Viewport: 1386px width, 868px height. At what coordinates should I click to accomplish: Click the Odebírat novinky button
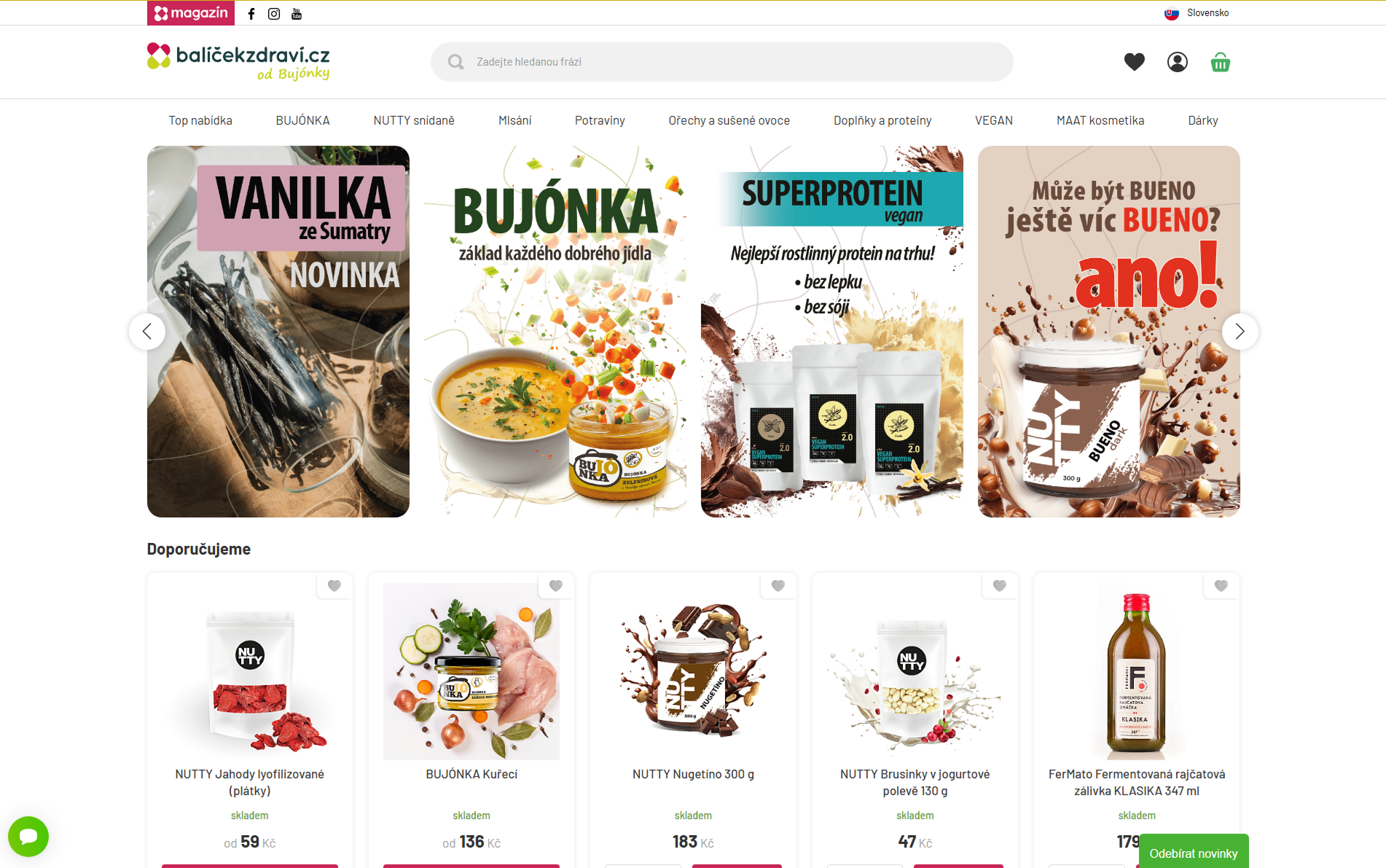point(1194,853)
